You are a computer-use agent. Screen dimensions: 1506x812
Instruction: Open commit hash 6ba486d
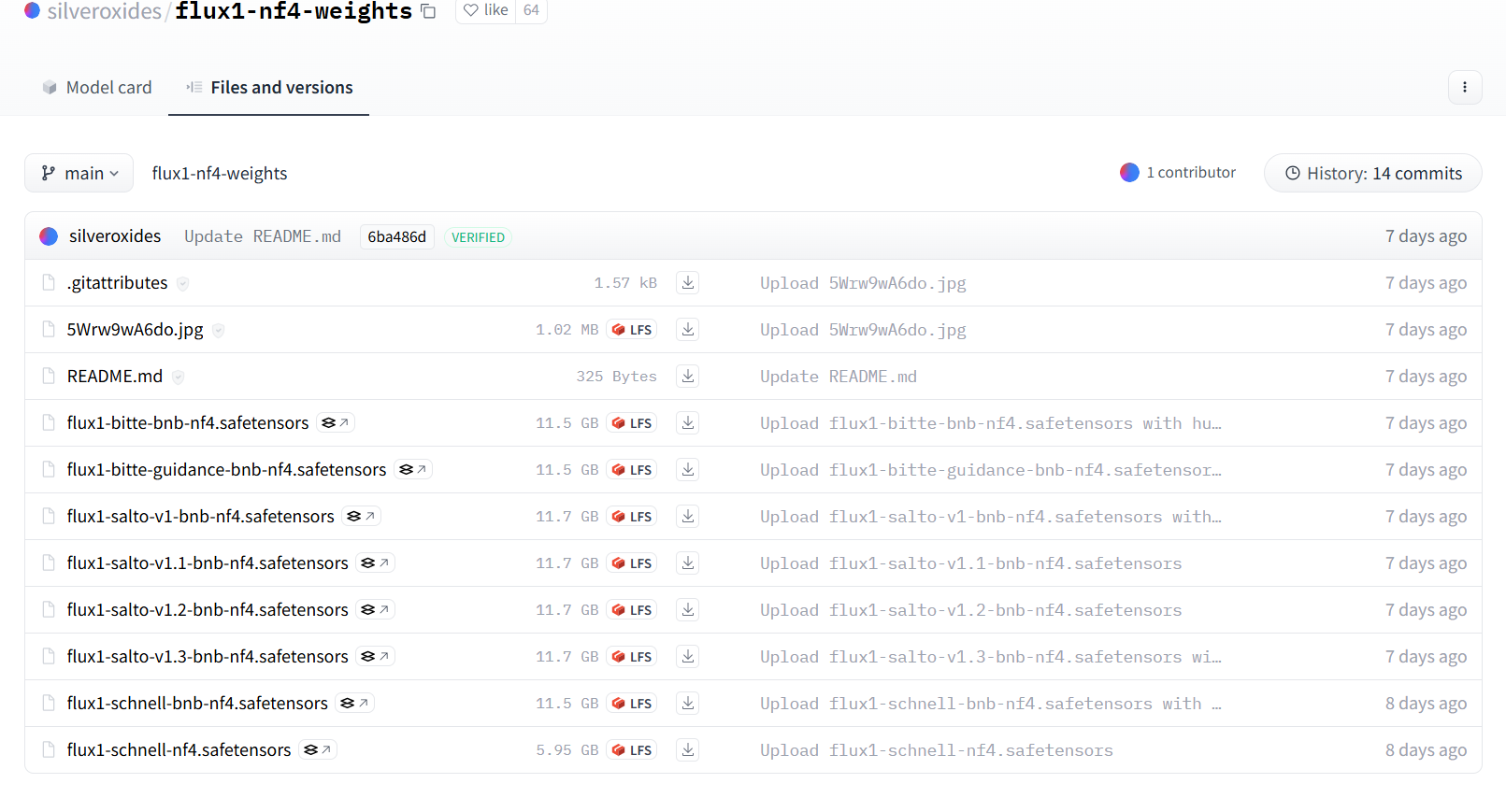pyautogui.click(x=396, y=236)
